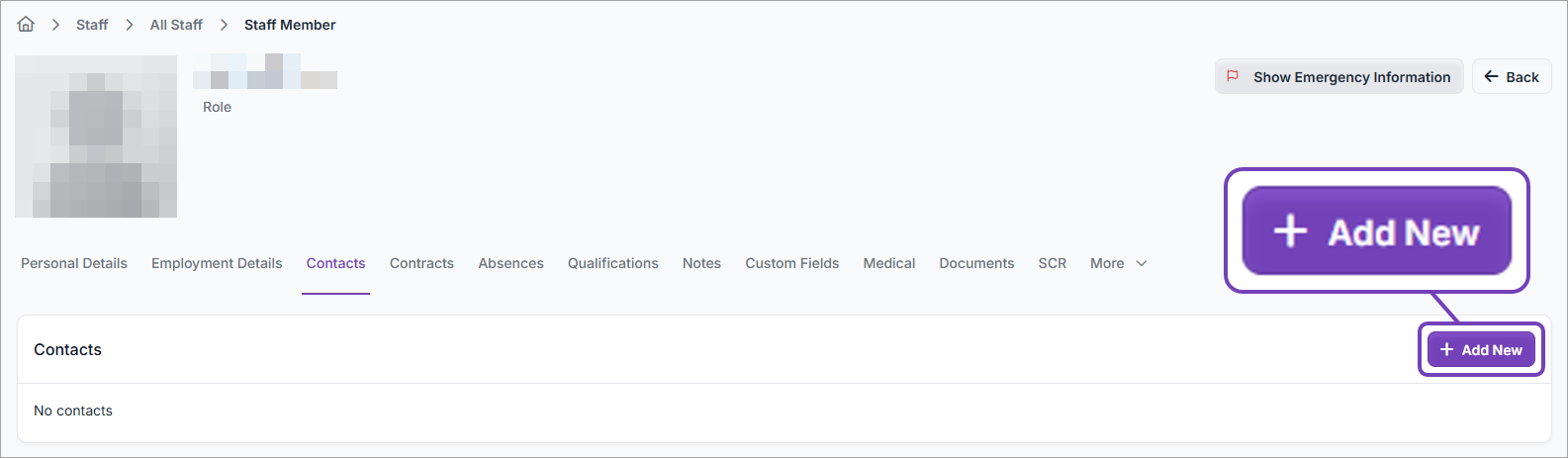This screenshot has height=458, width=1568.
Task: Click the back arrow icon
Action: click(1491, 76)
